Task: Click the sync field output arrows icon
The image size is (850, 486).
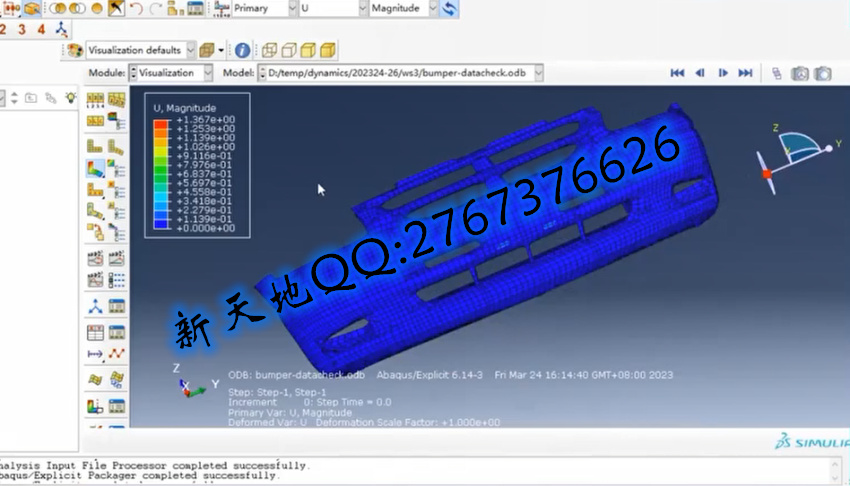Action: click(x=449, y=8)
